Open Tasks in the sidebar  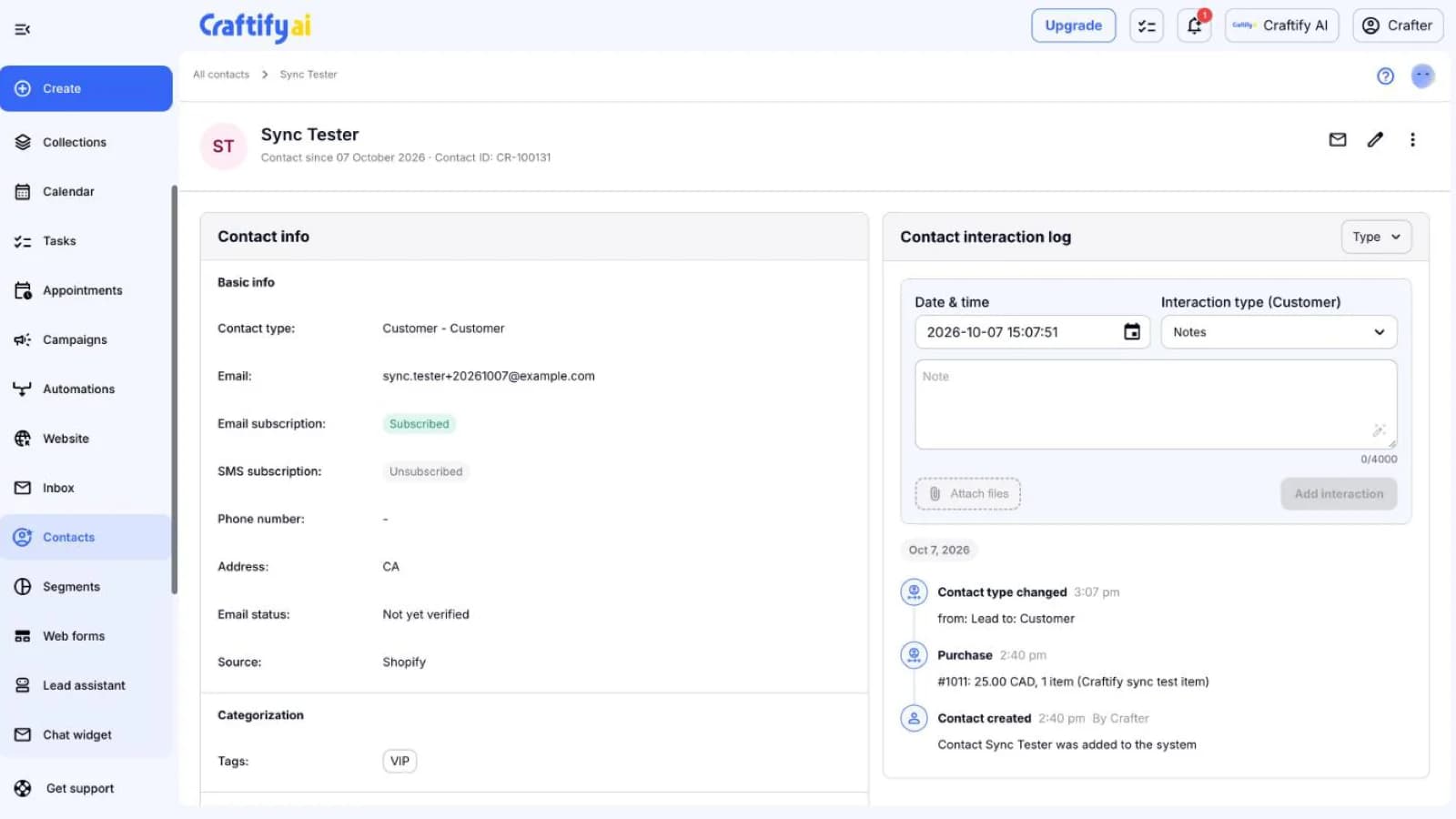coord(86,241)
